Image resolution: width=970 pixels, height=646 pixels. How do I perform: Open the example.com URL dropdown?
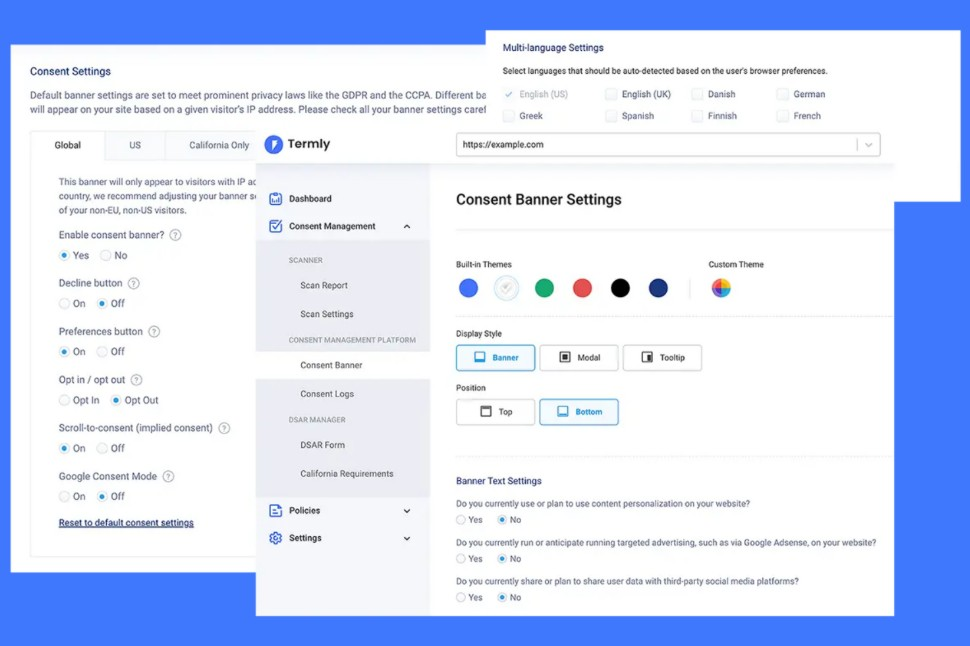click(868, 144)
